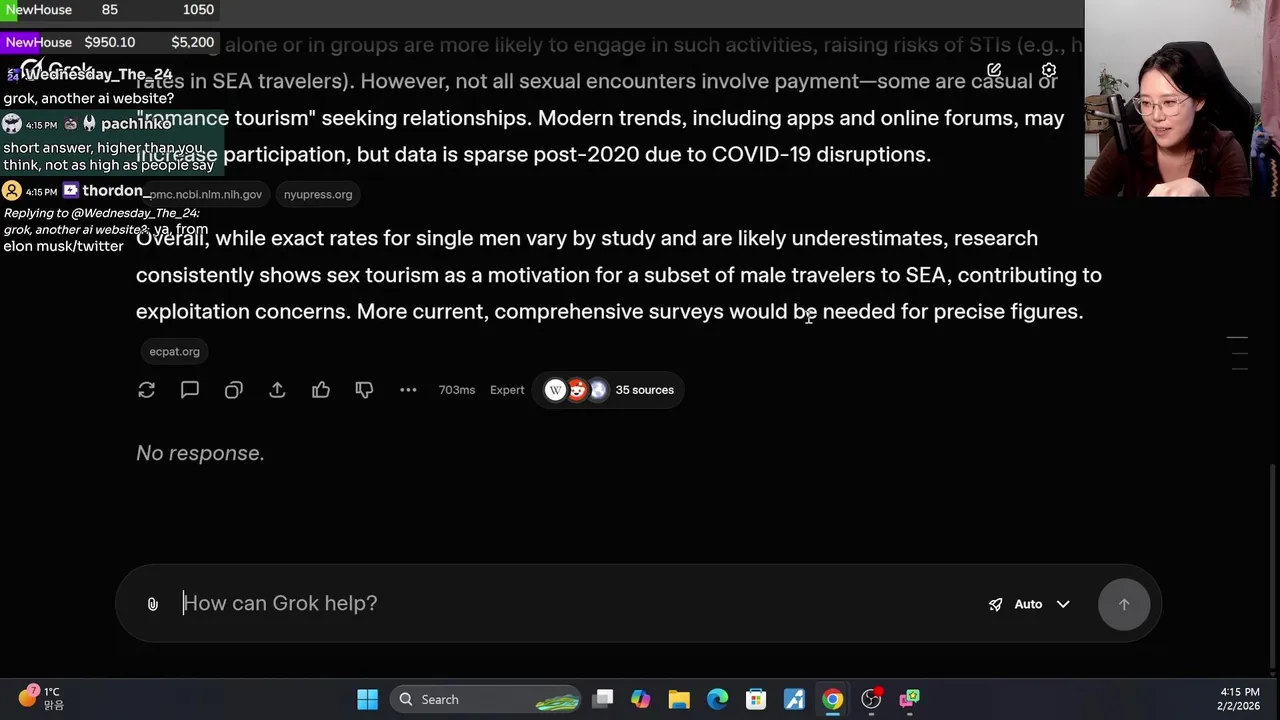Dislike the response with thumbs down
This screenshot has height=720, width=1280.
tap(364, 390)
